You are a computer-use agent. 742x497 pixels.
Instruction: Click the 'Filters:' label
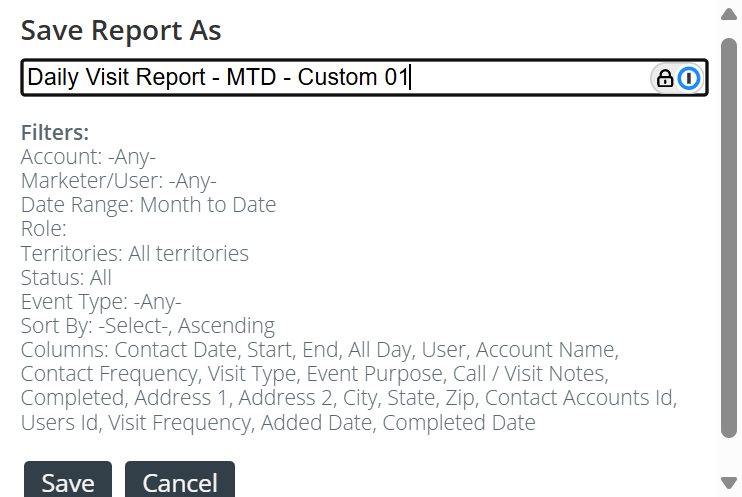coord(55,133)
